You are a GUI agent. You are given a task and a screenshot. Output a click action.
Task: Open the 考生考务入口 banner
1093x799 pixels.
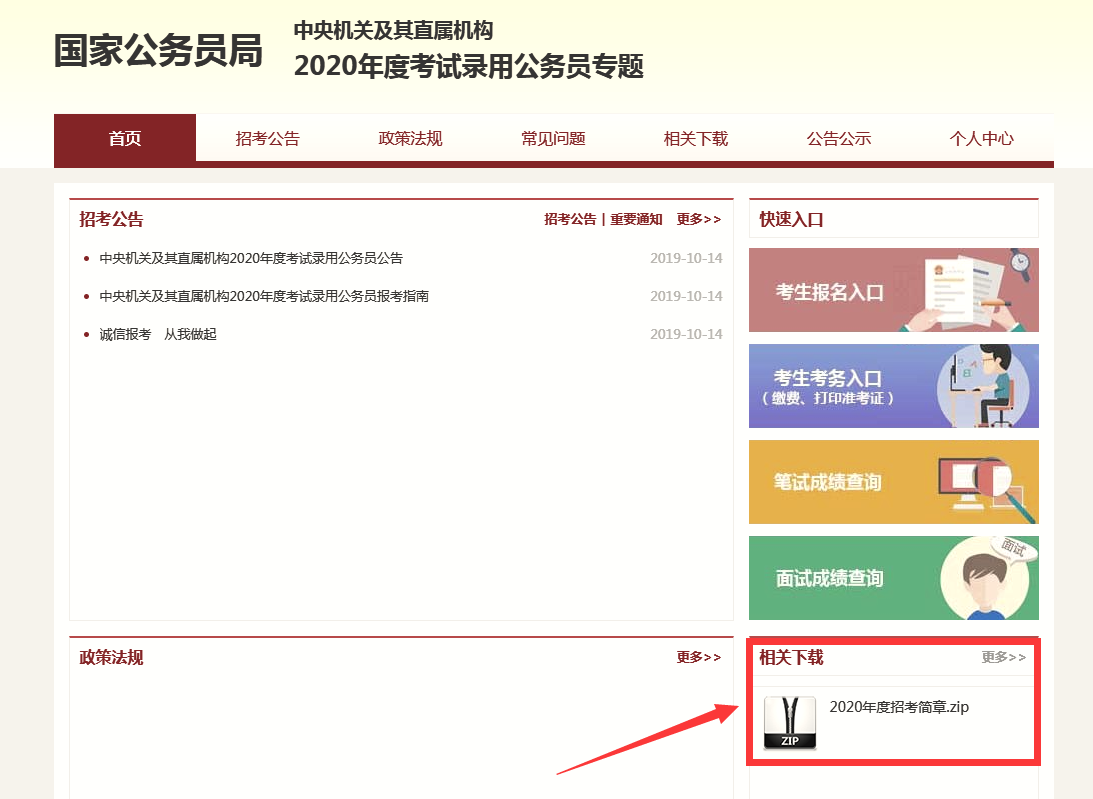coord(893,386)
